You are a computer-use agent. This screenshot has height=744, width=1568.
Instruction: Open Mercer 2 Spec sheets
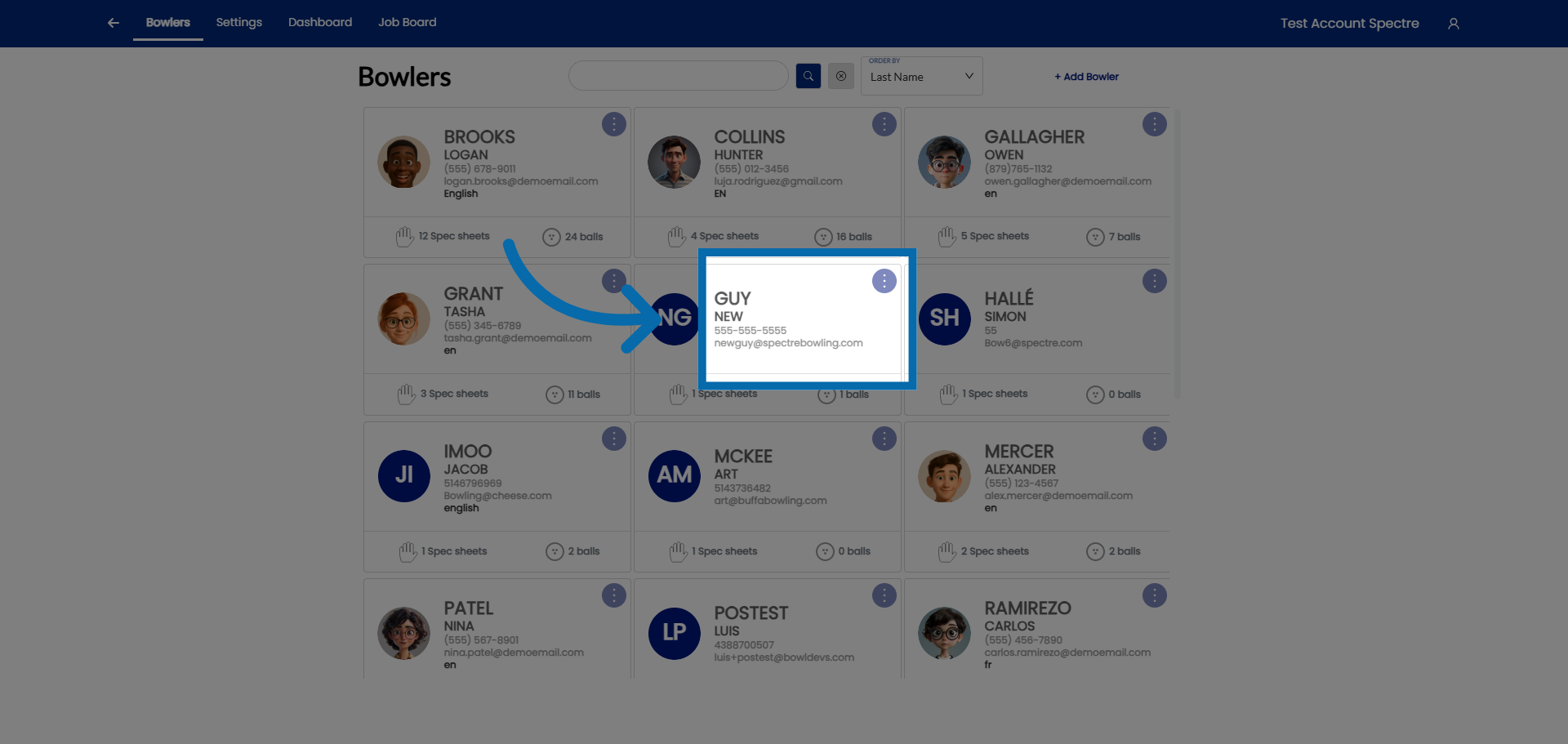984,552
